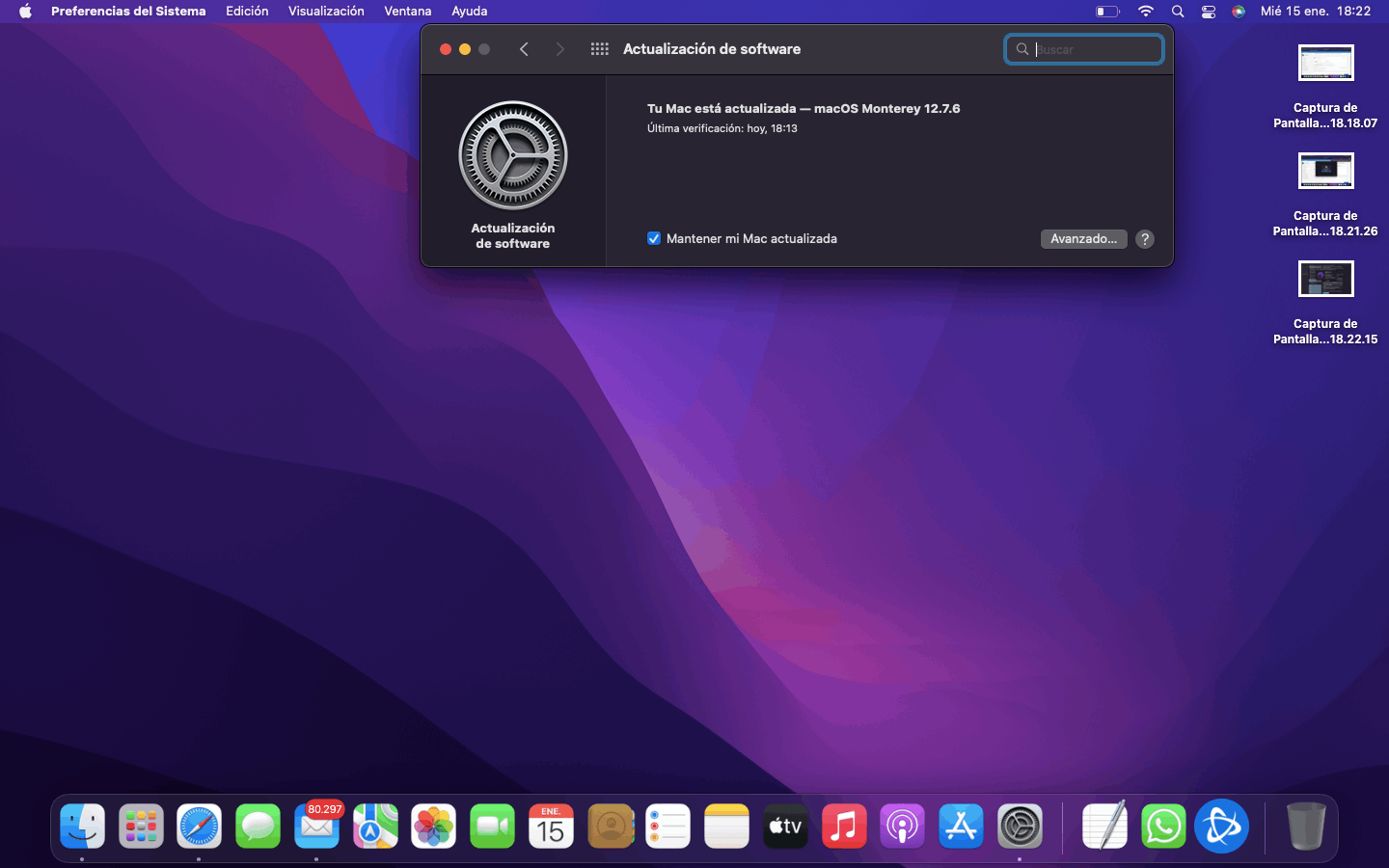
Task: Click the Wi-Fi status icon
Action: pyautogui.click(x=1146, y=12)
